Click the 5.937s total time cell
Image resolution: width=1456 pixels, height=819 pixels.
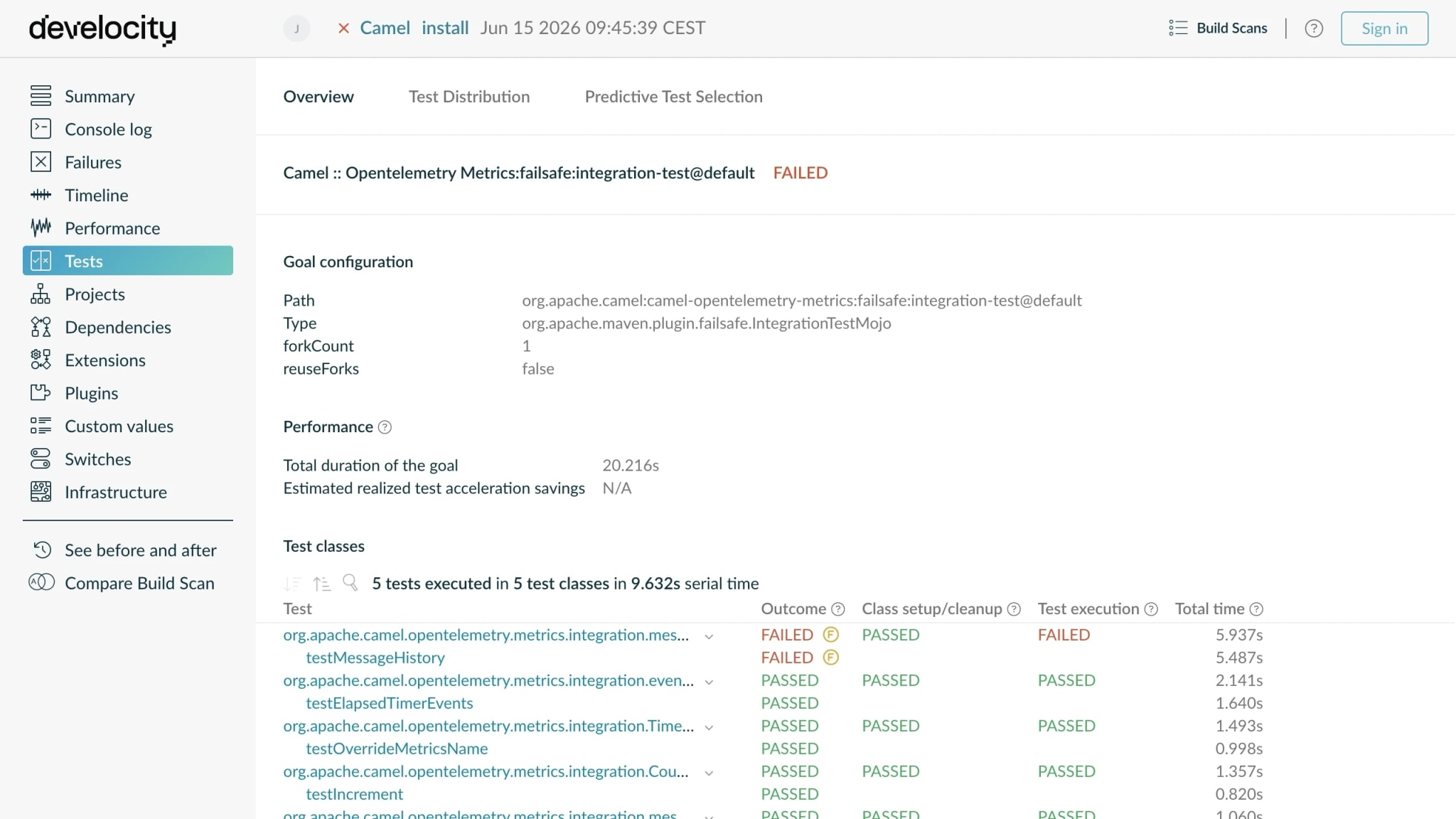pyautogui.click(x=1239, y=635)
